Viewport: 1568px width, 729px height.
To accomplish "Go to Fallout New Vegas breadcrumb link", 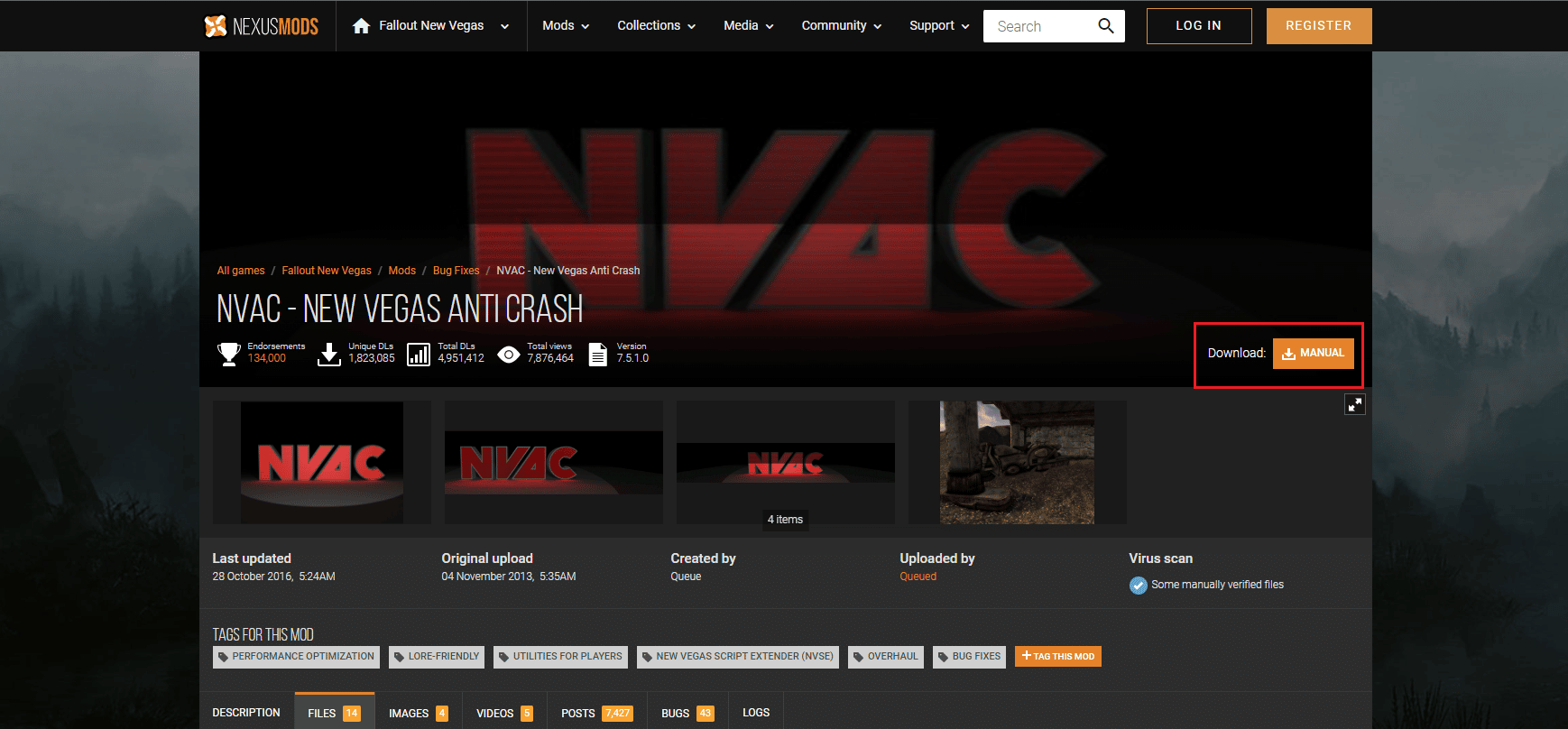I will [x=327, y=271].
